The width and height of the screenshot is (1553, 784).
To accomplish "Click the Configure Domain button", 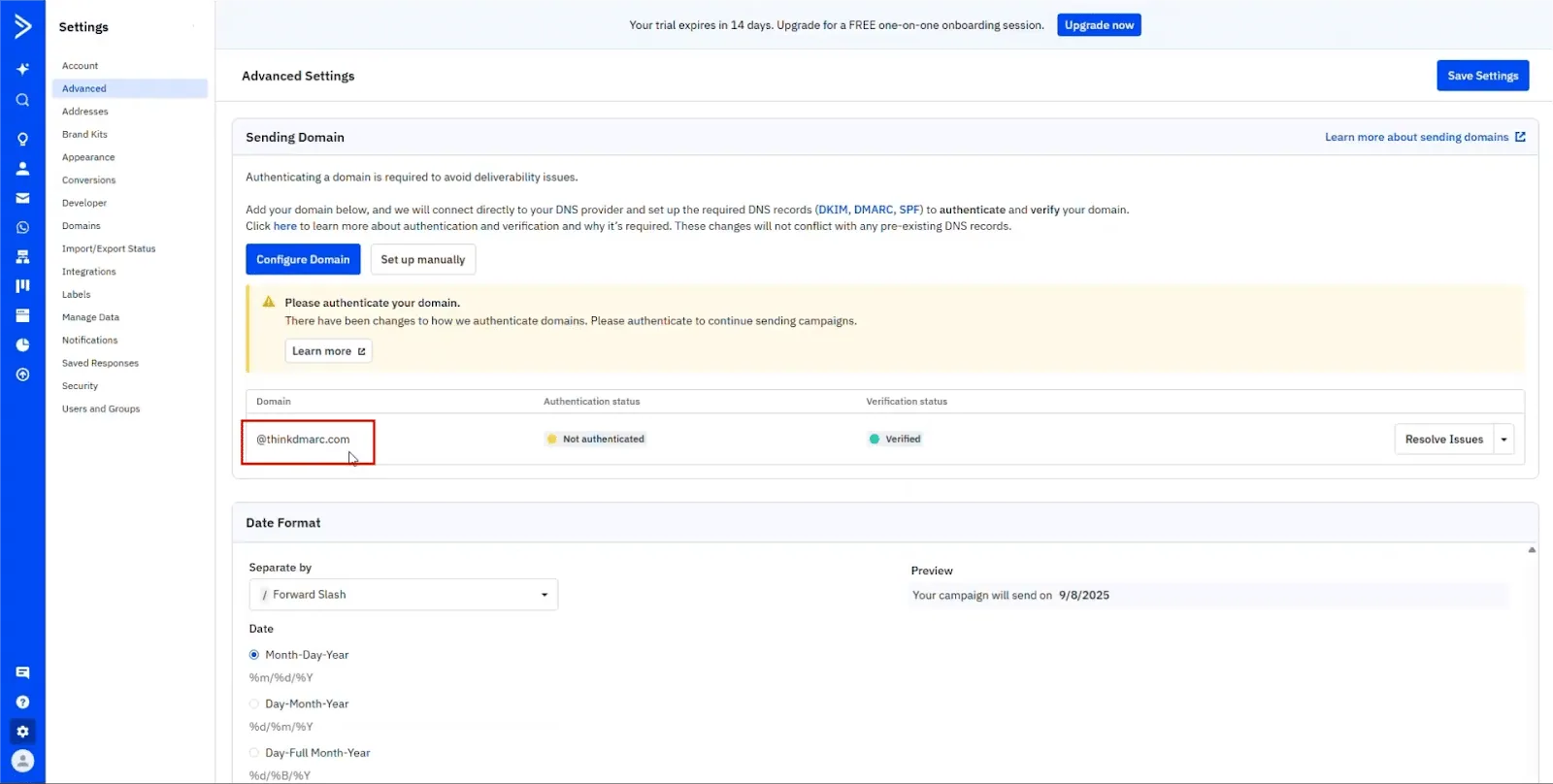I will (303, 259).
